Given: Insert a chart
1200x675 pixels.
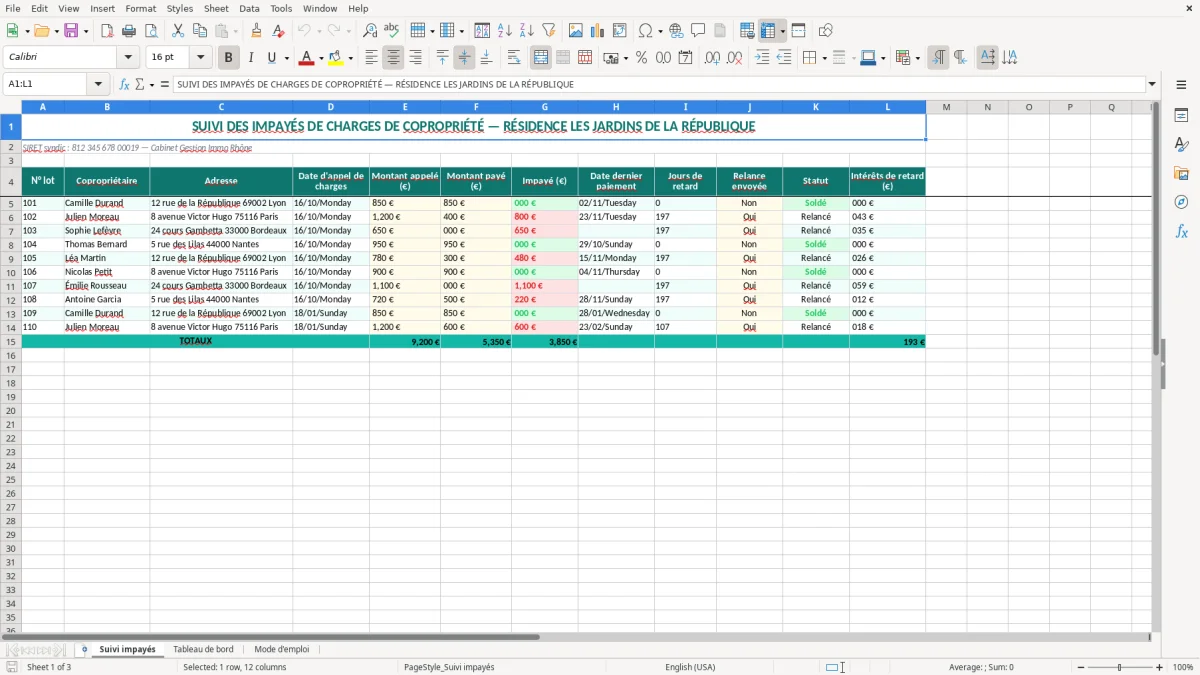Looking at the screenshot, I should coord(598,31).
